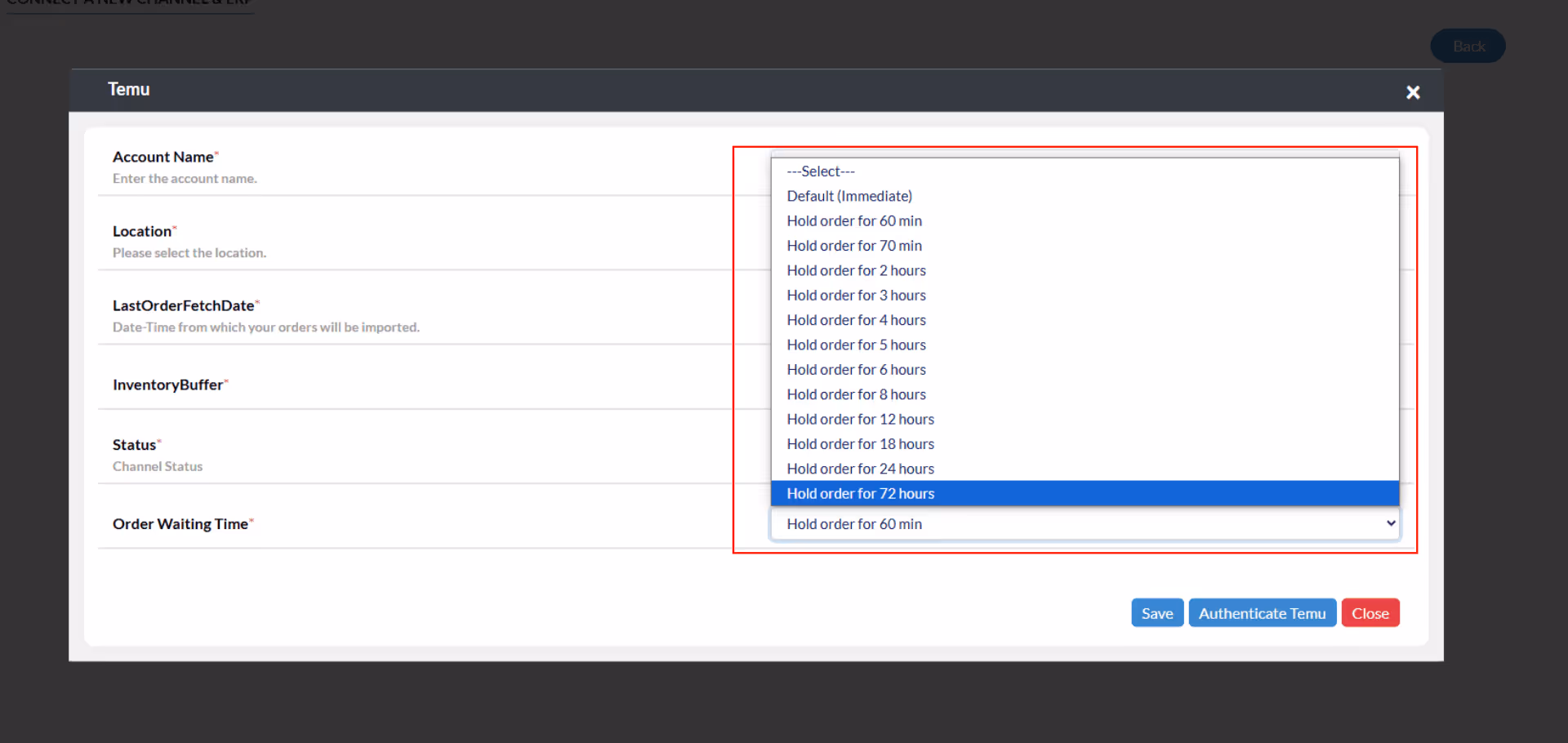Screen dimensions: 1568x743
Task: Click 'Enter the account name.' hint text
Action: point(185,179)
